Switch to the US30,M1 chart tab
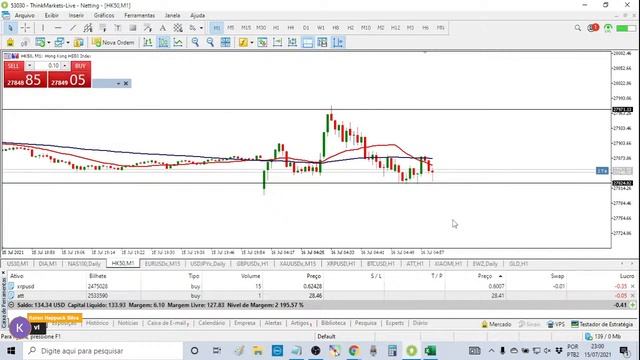 pyautogui.click(x=18, y=264)
